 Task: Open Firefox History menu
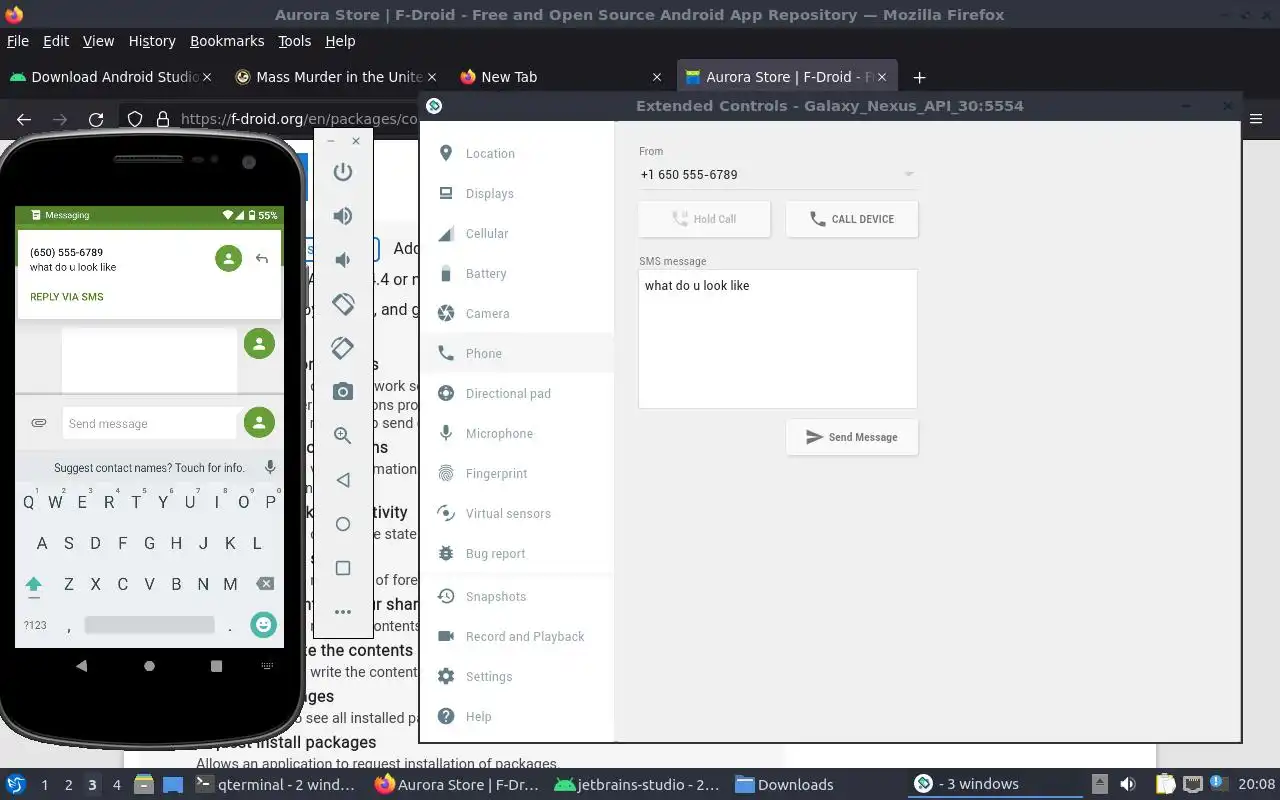pos(152,41)
